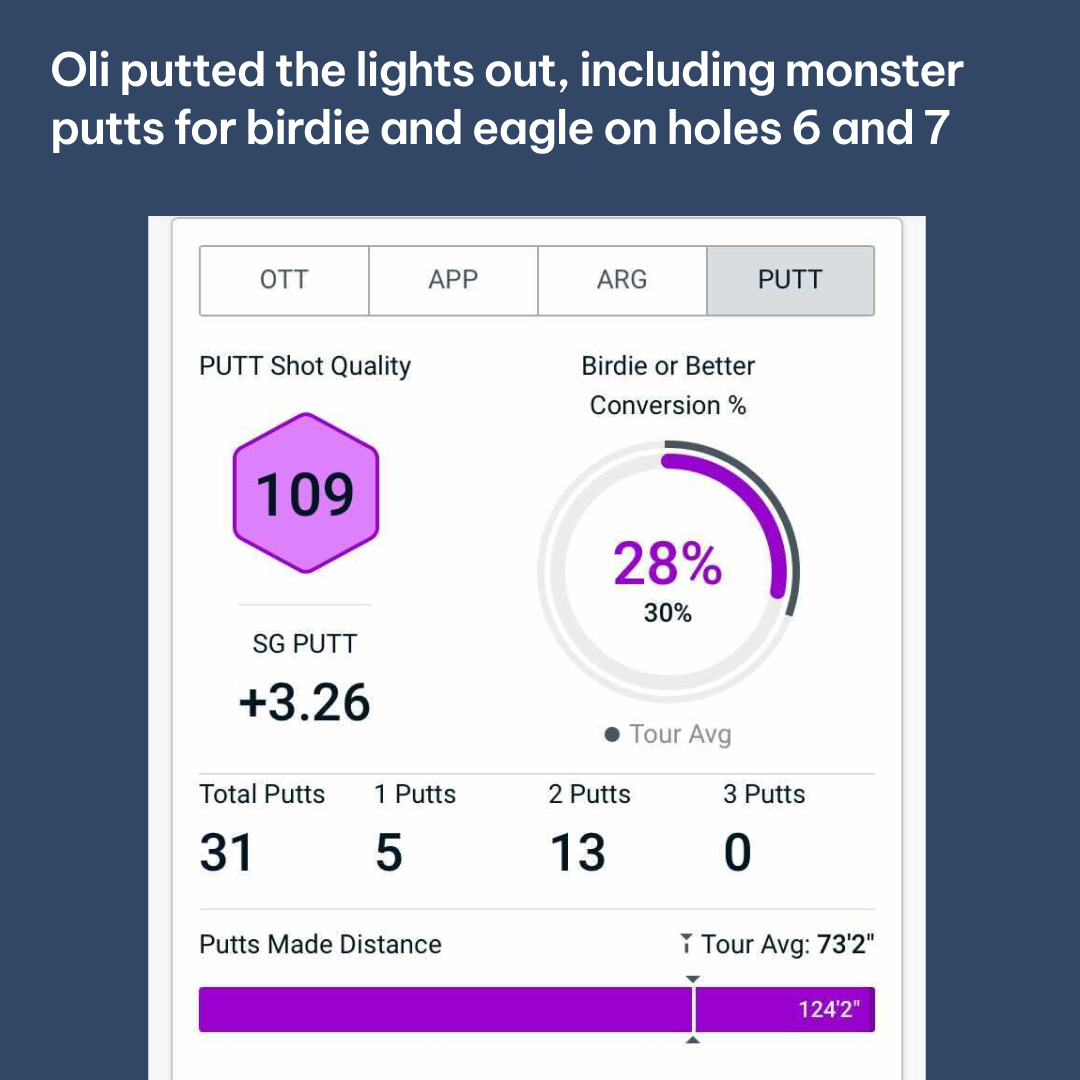Screen dimensions: 1080x1080
Task: Click the 3 Putts count 0
Action: point(737,853)
